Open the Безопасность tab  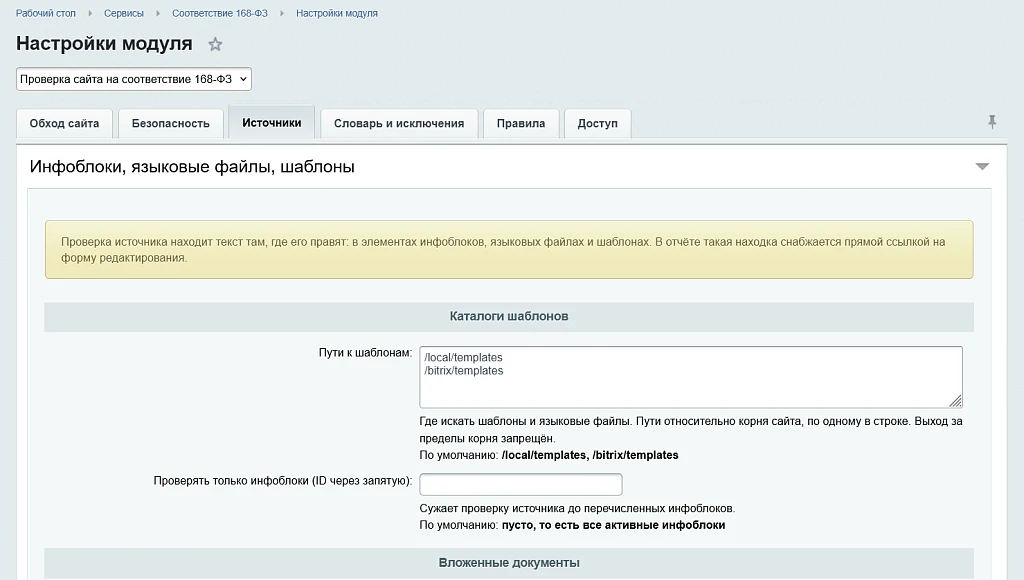pyautogui.click(x=170, y=123)
